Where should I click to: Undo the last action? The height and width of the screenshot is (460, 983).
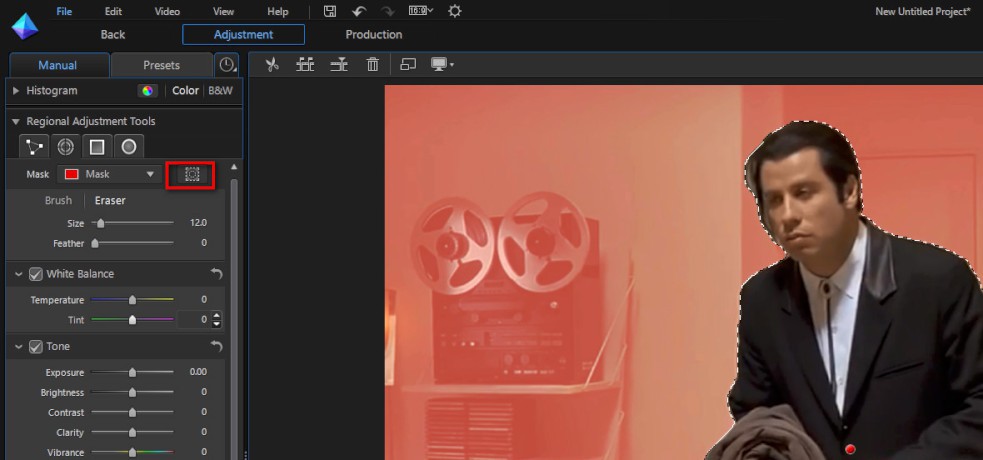360,11
